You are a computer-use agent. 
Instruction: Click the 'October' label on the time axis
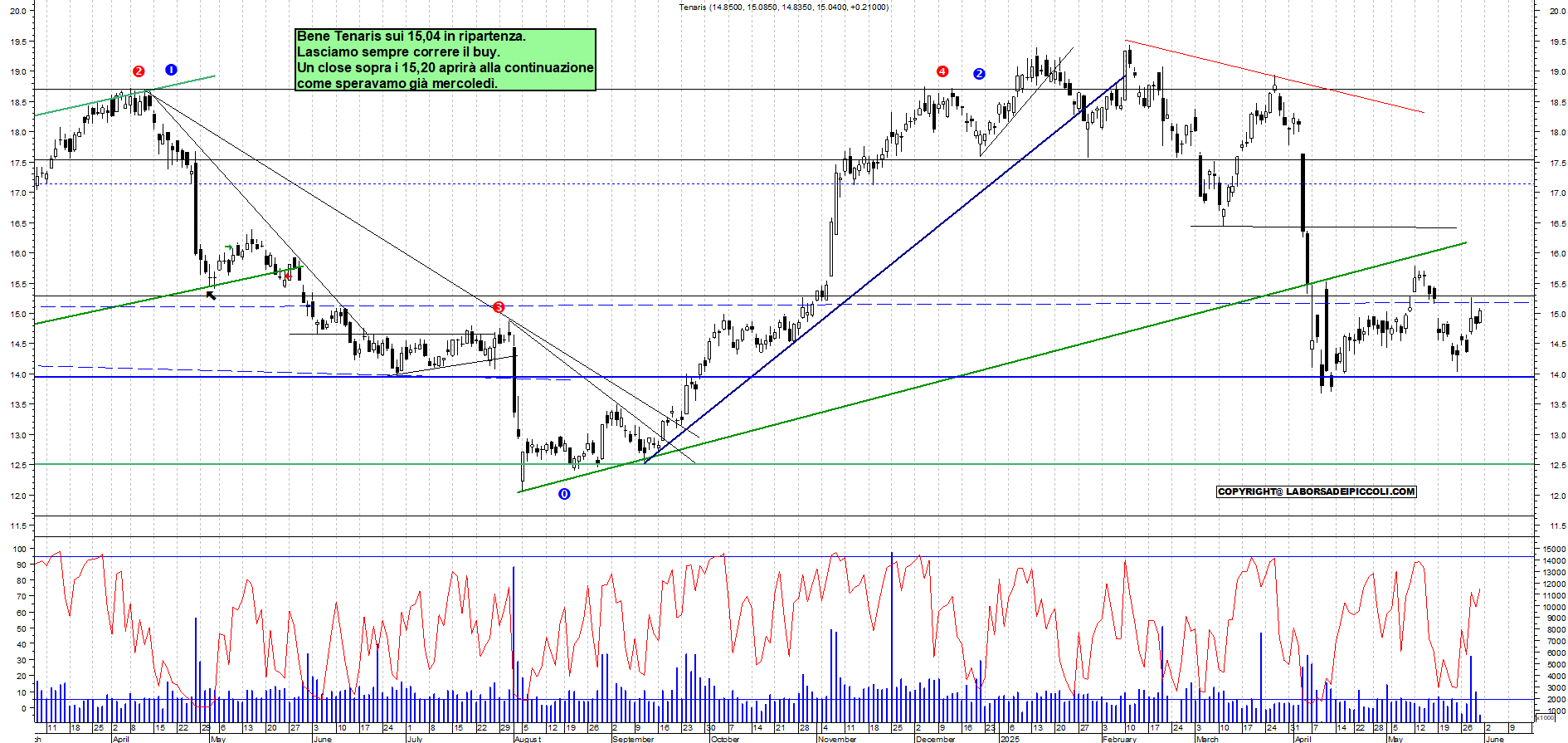pos(725,739)
